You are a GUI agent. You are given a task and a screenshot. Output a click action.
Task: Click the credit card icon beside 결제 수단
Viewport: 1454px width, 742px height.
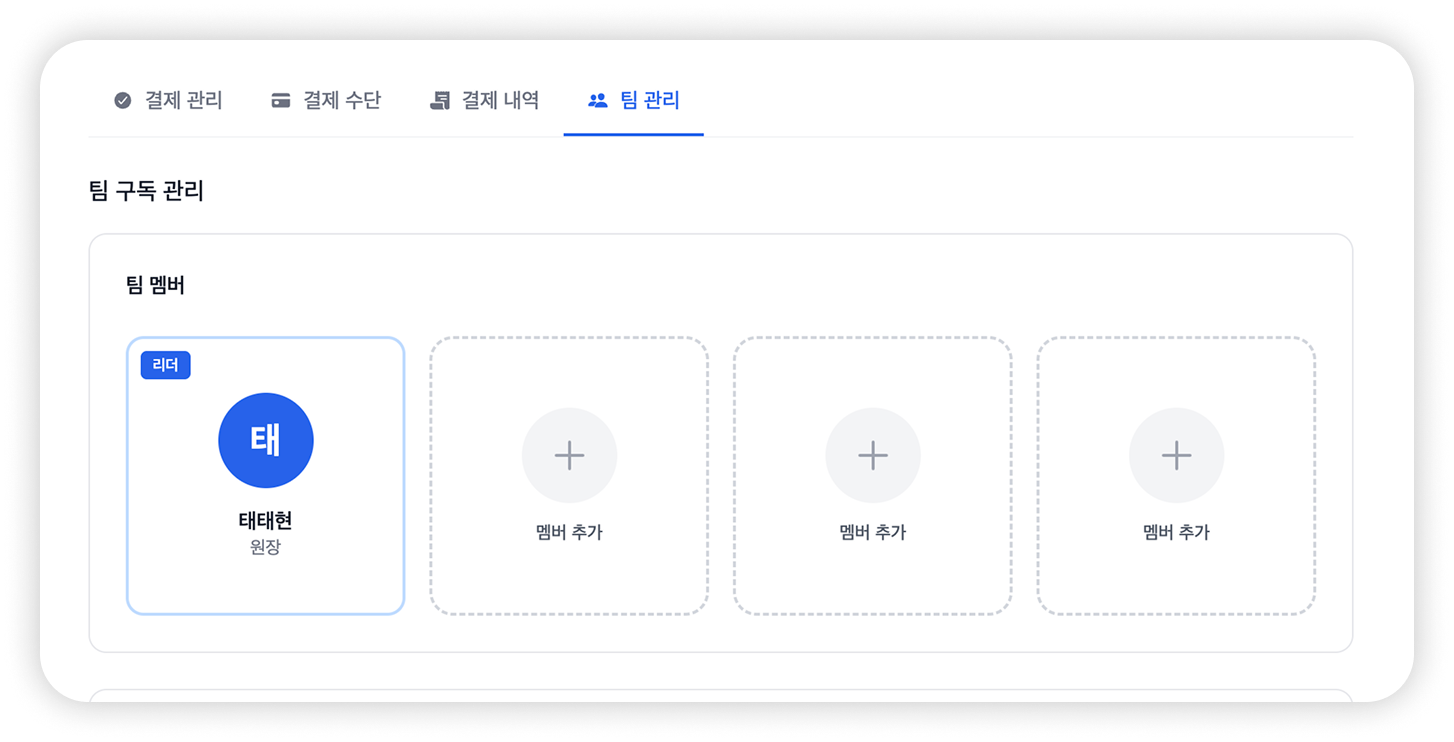tap(281, 99)
